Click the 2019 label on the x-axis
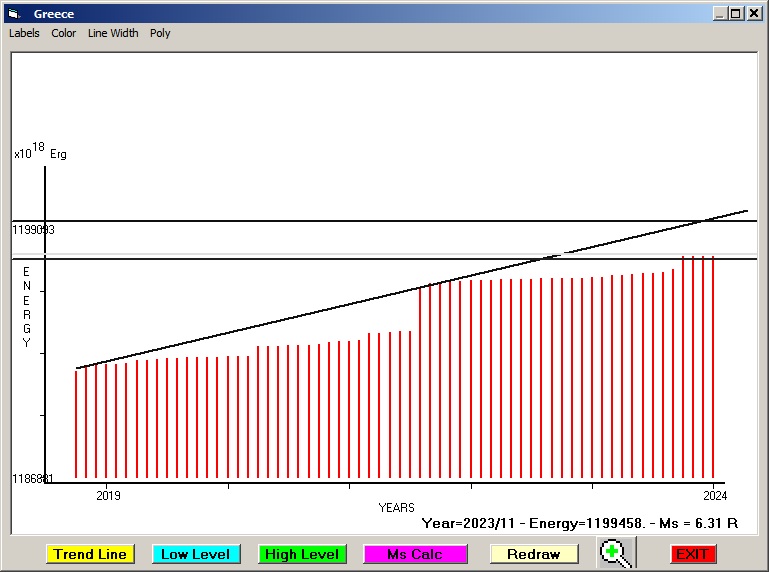The width and height of the screenshot is (769, 572). click(107, 495)
